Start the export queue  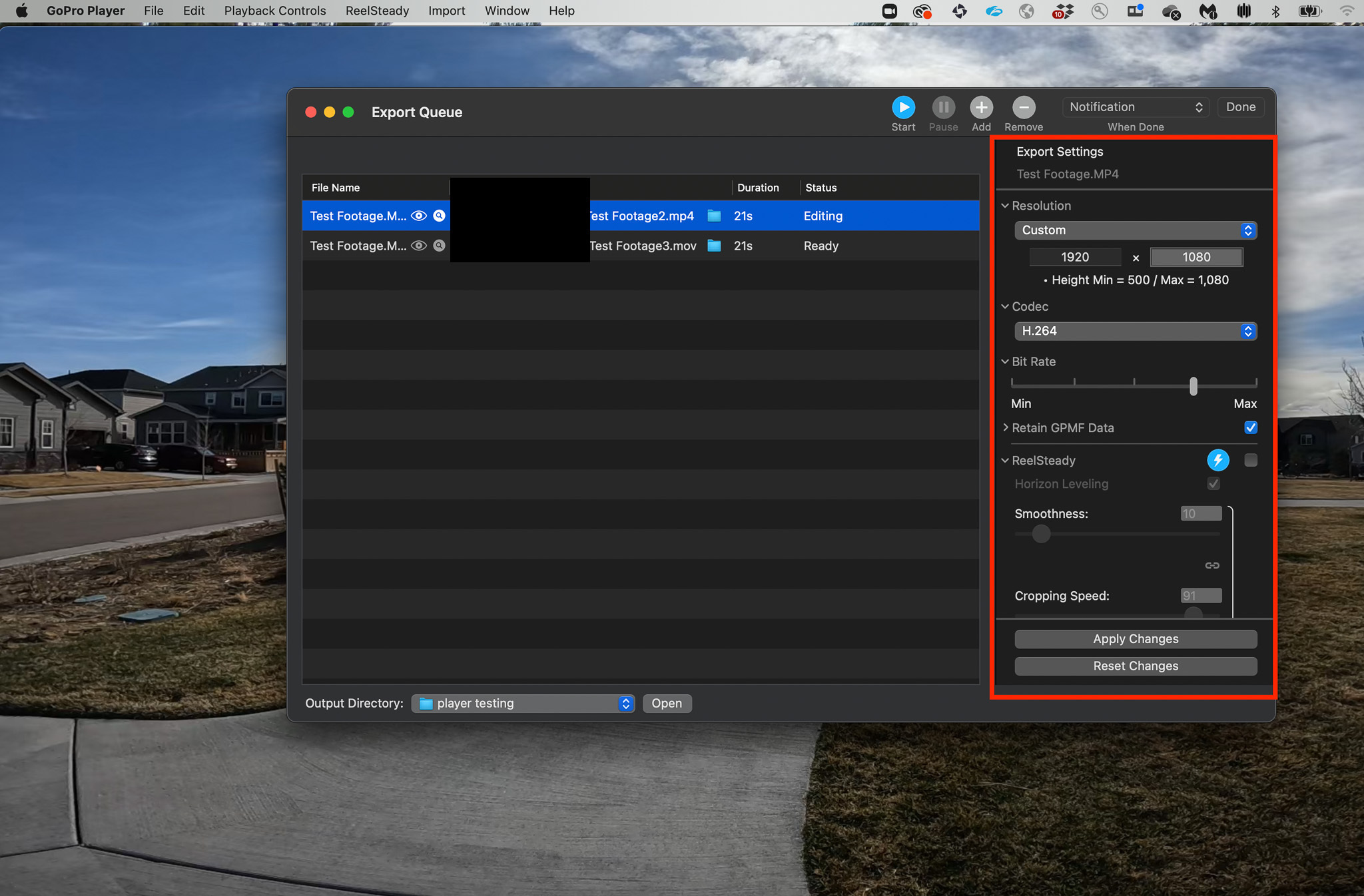903,108
